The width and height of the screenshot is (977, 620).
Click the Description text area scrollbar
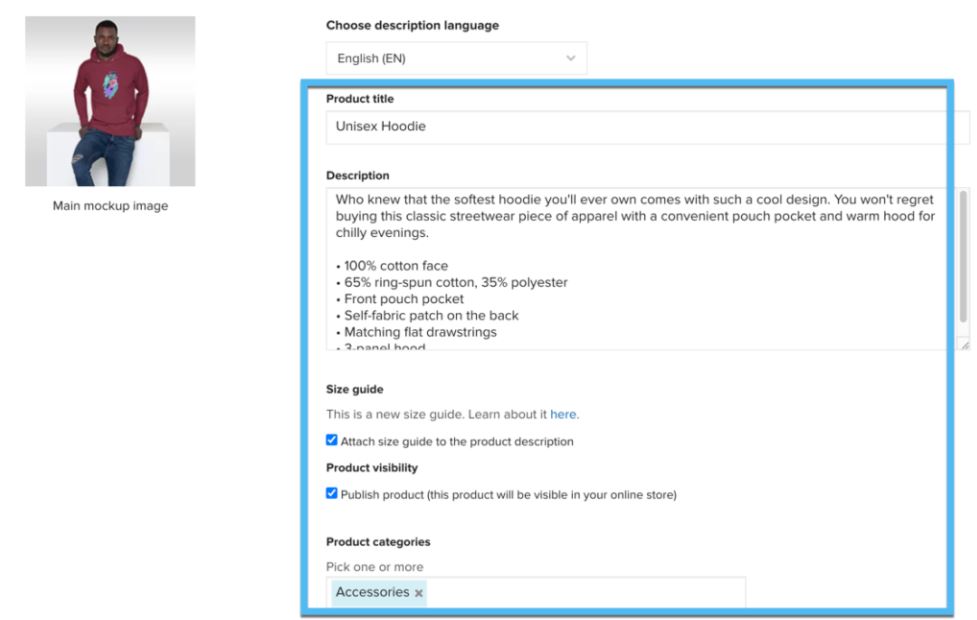coord(963,255)
